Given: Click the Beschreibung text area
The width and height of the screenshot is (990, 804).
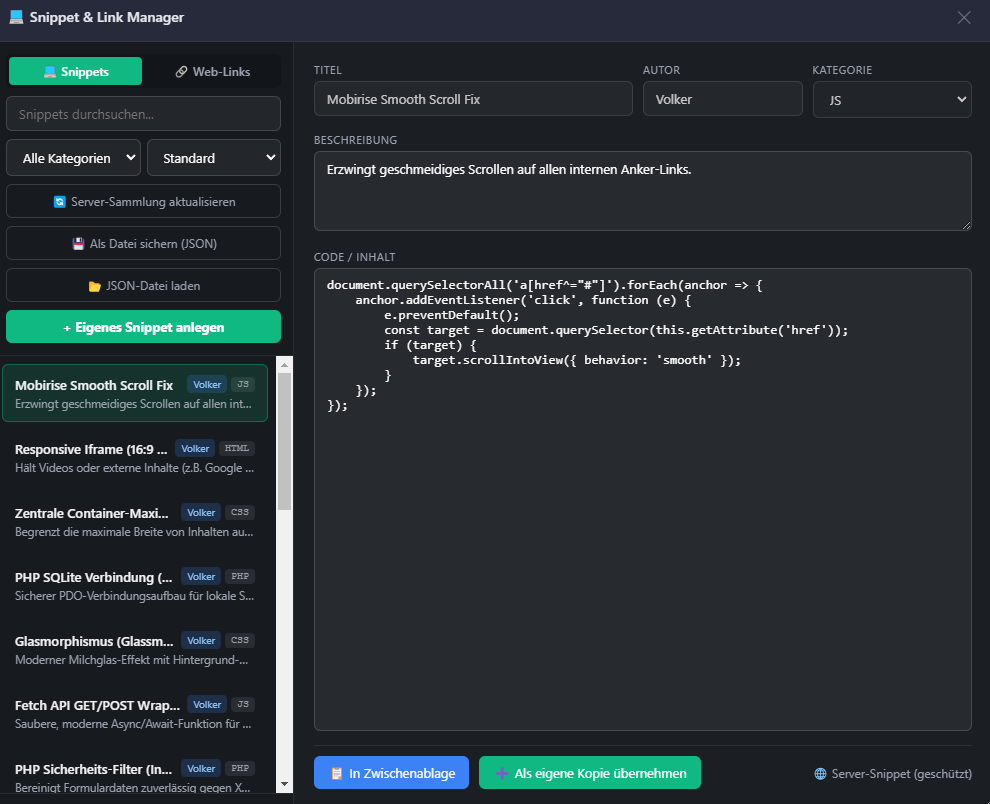Looking at the screenshot, I should point(642,191).
